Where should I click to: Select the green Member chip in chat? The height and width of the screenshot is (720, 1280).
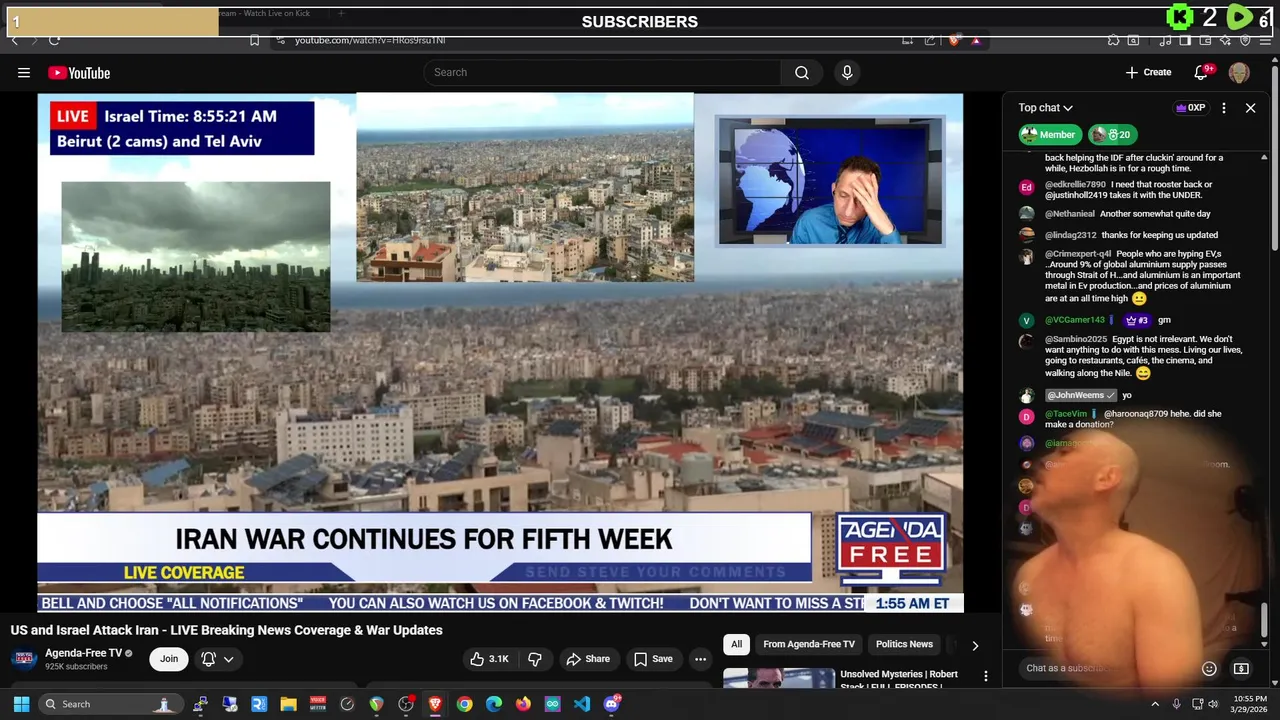point(1049,134)
